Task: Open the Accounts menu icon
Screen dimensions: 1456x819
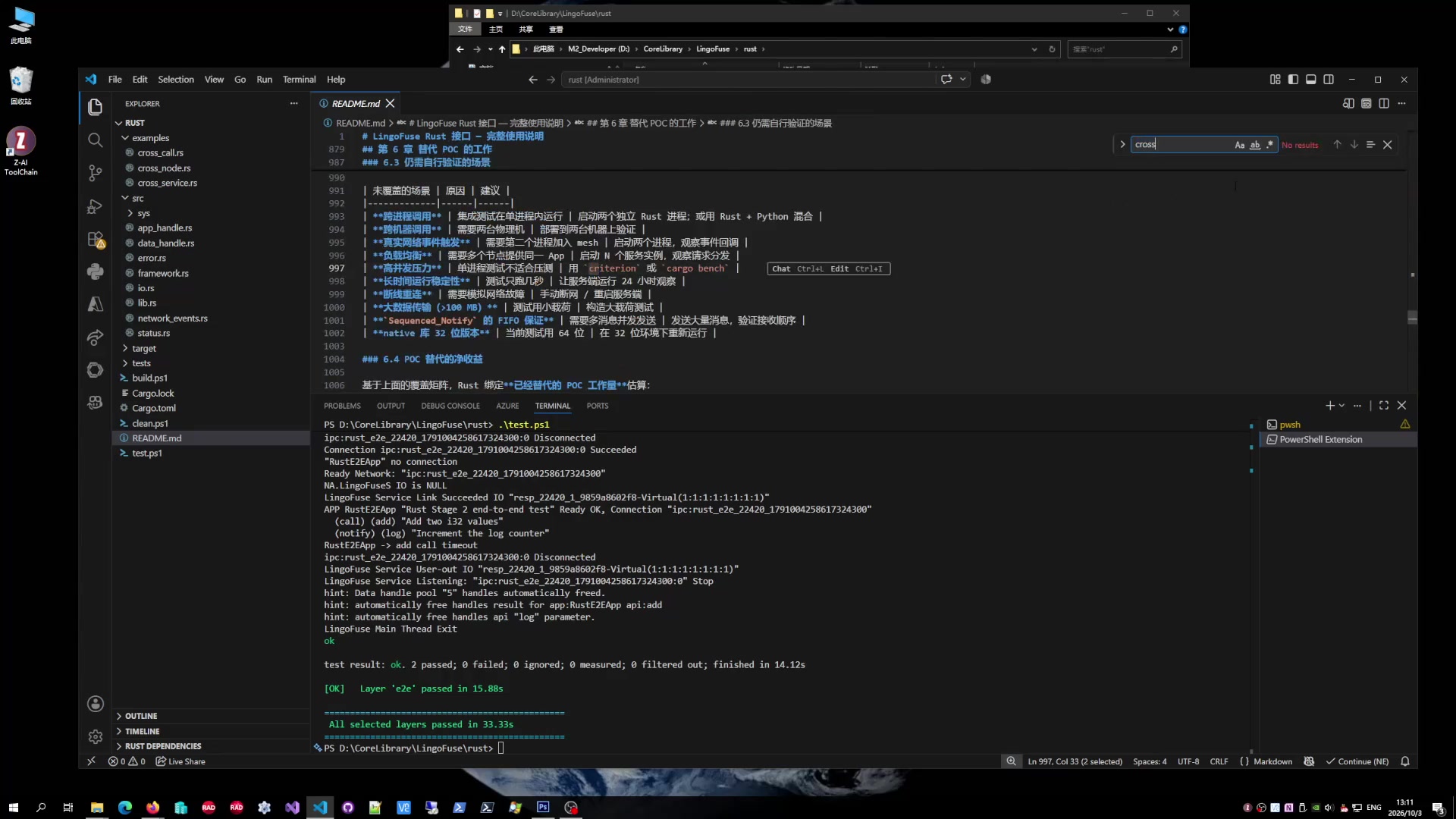Action: tap(95, 704)
